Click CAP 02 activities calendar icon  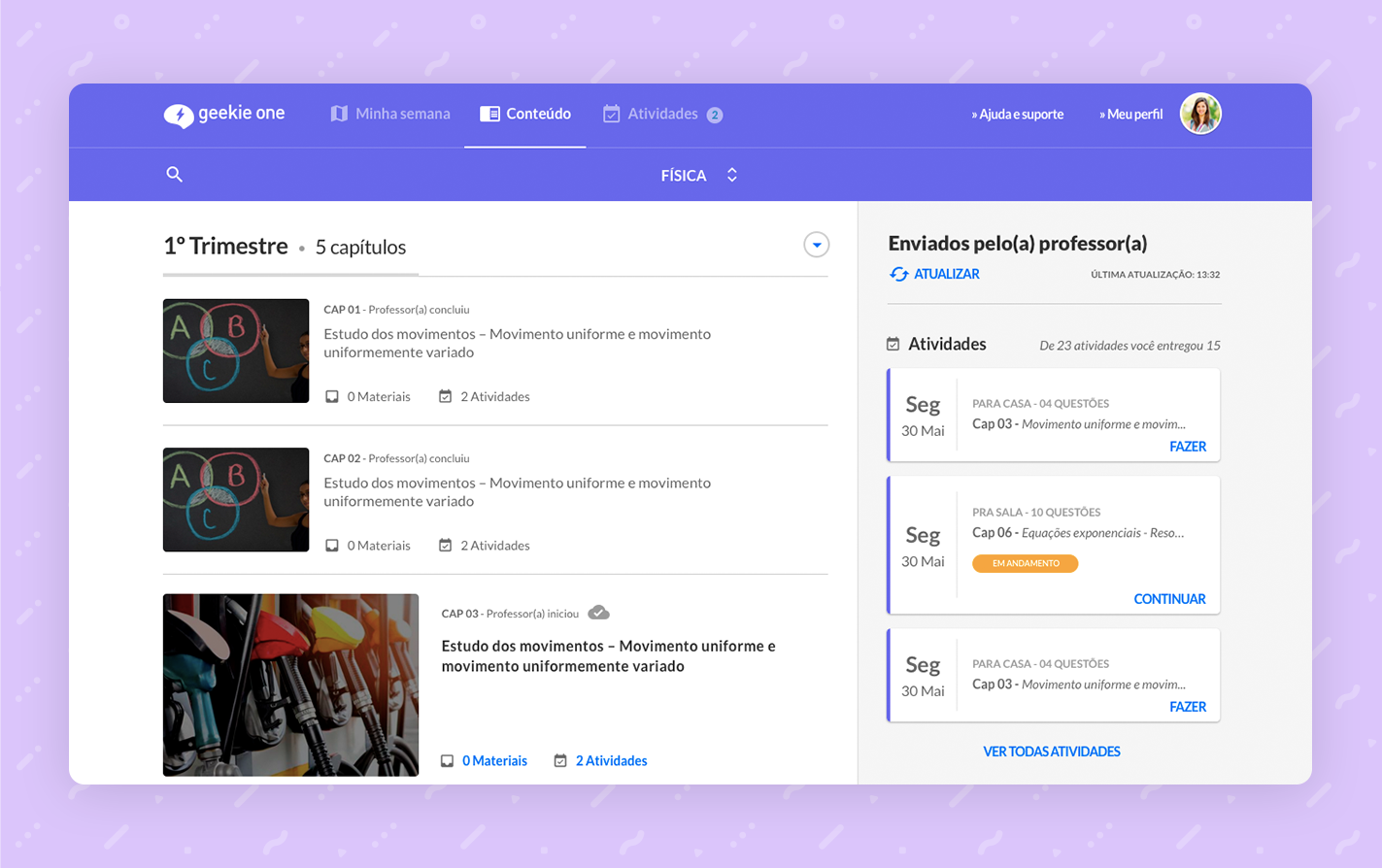pyautogui.click(x=445, y=545)
